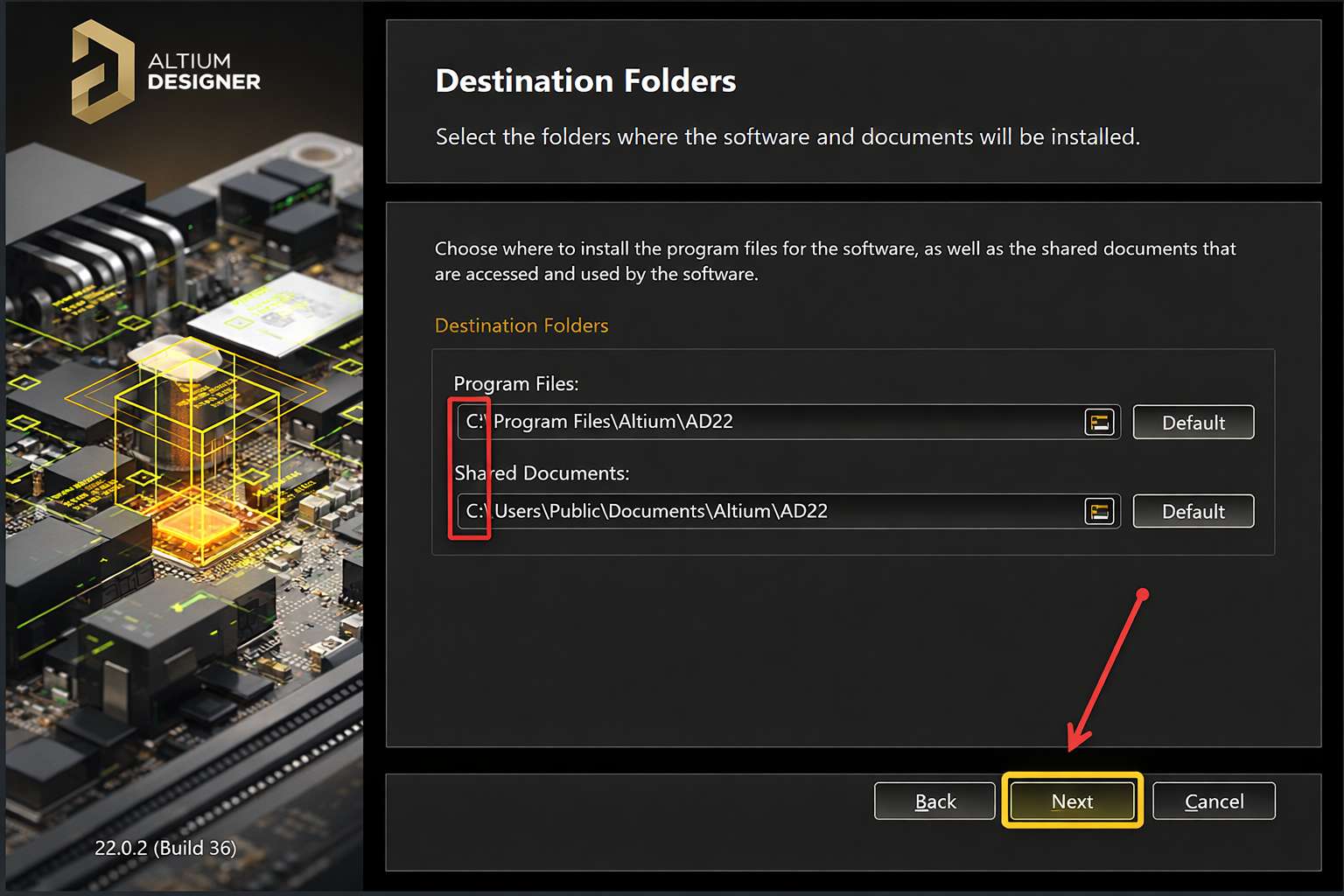Click the 'Destination Folders' page heading
The width and height of the screenshot is (1344, 896).
click(x=585, y=80)
